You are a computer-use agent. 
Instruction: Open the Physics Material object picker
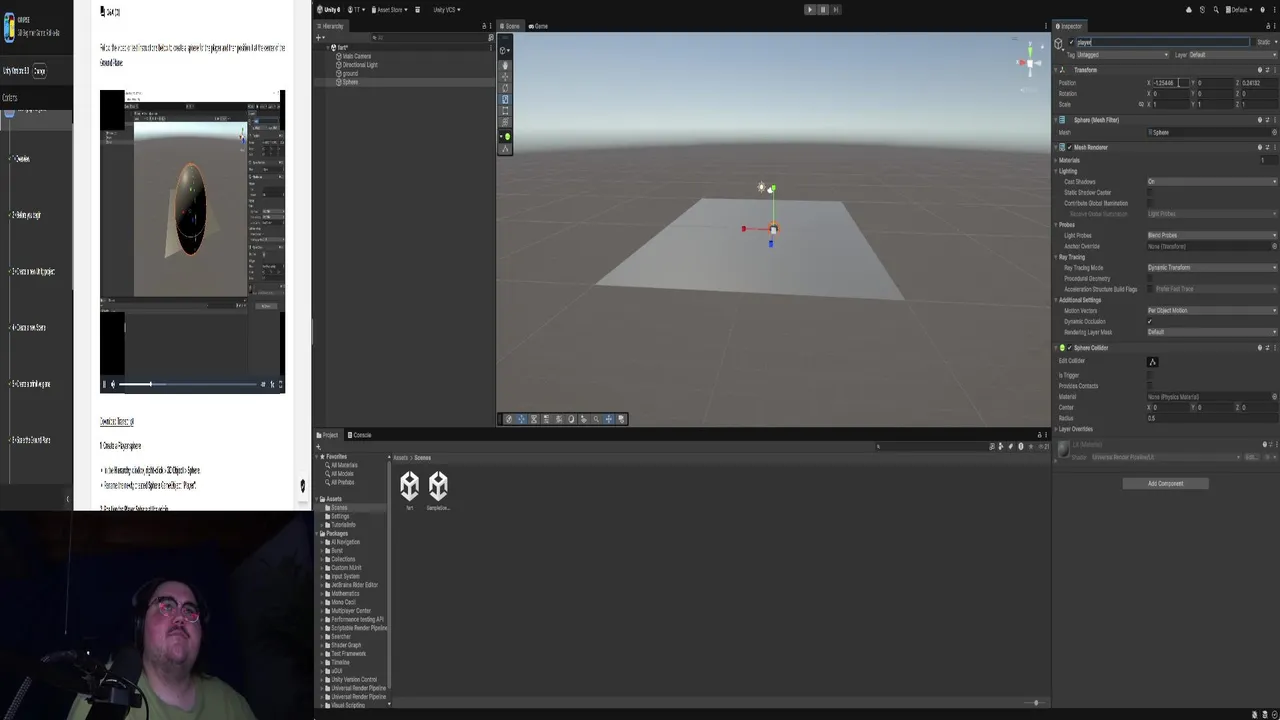(1274, 397)
